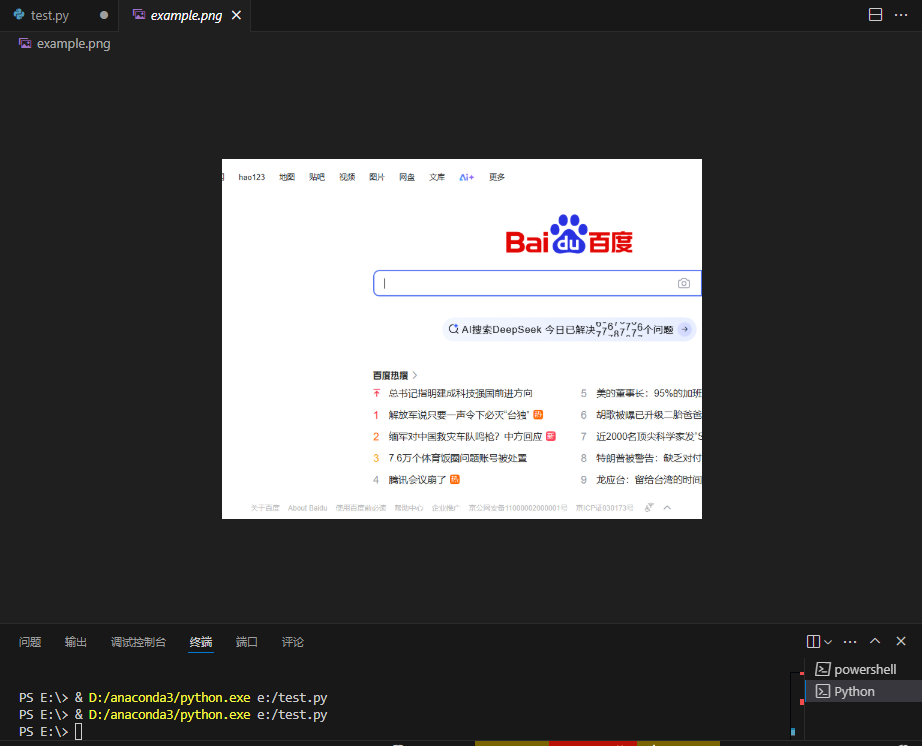
Task: Click the unsaved dot on test.py tab
Action: 104,15
